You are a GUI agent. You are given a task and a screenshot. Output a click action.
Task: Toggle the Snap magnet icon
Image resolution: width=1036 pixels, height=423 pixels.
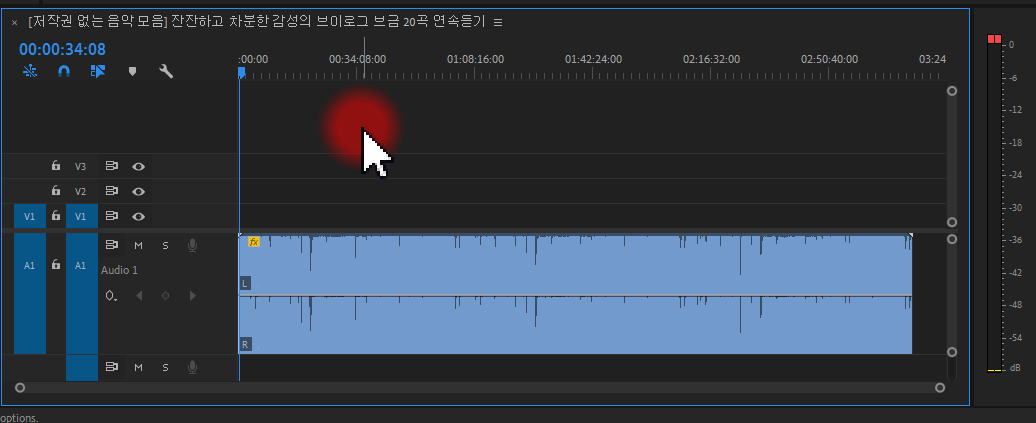pos(64,71)
